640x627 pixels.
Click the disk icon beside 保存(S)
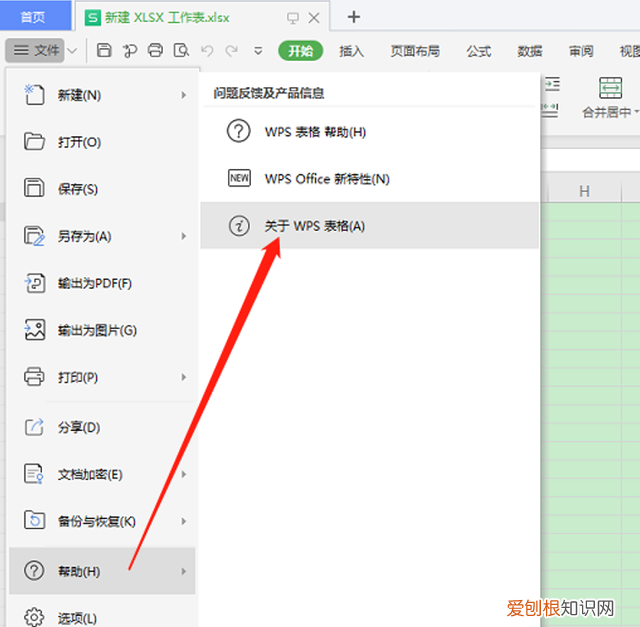[x=34, y=188]
